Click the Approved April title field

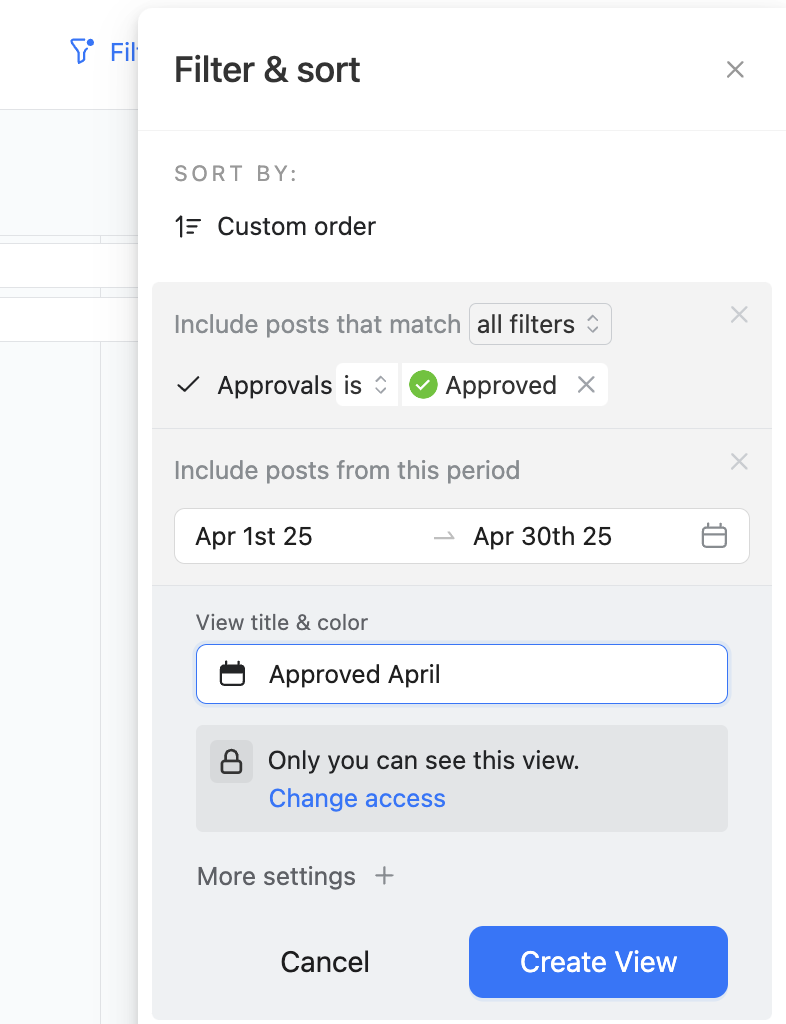coord(490,674)
